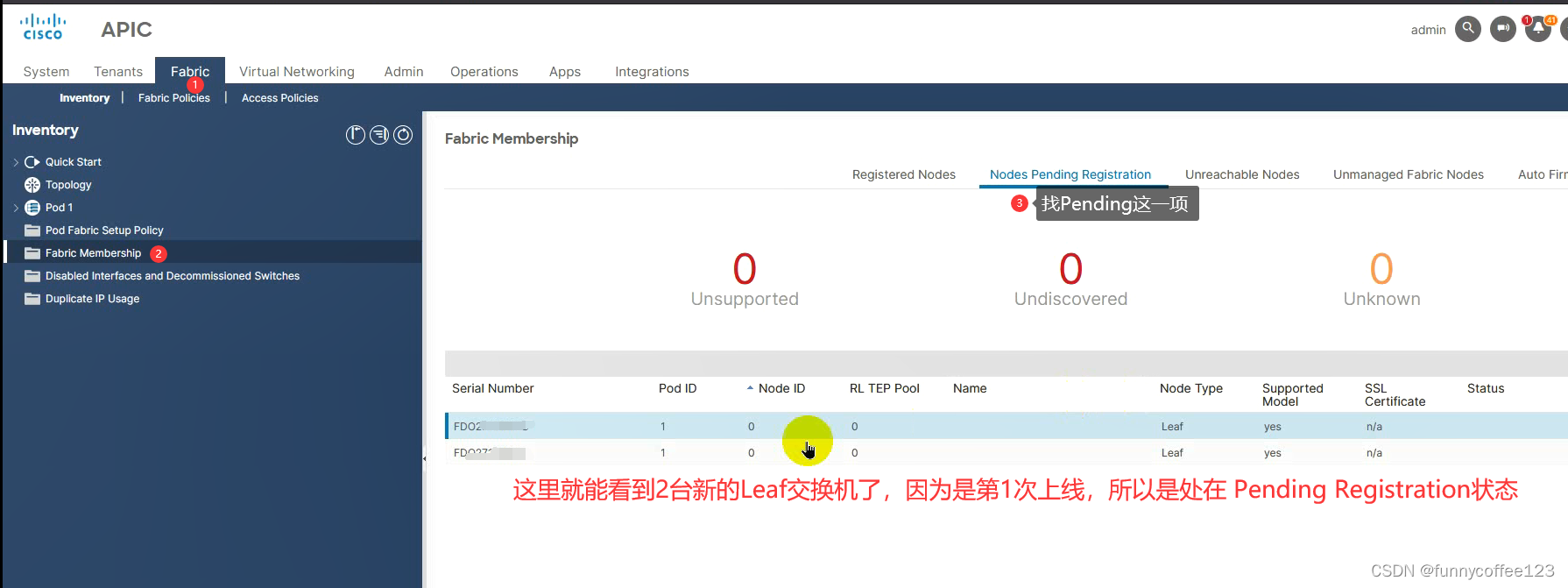Click the RL TEP Pool column header
Viewport: 1568px width, 588px height.
tap(885, 388)
